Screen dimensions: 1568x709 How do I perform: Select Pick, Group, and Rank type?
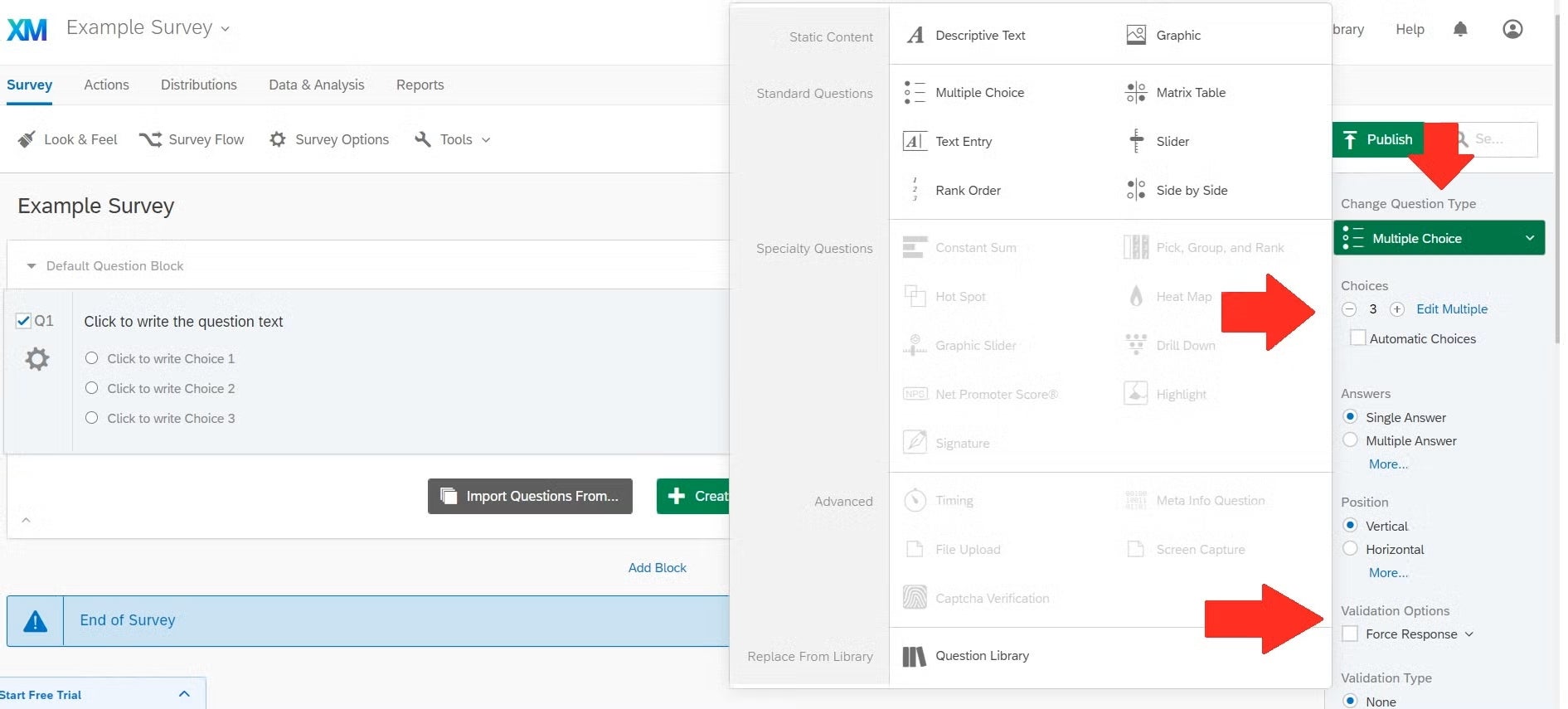tap(1204, 247)
